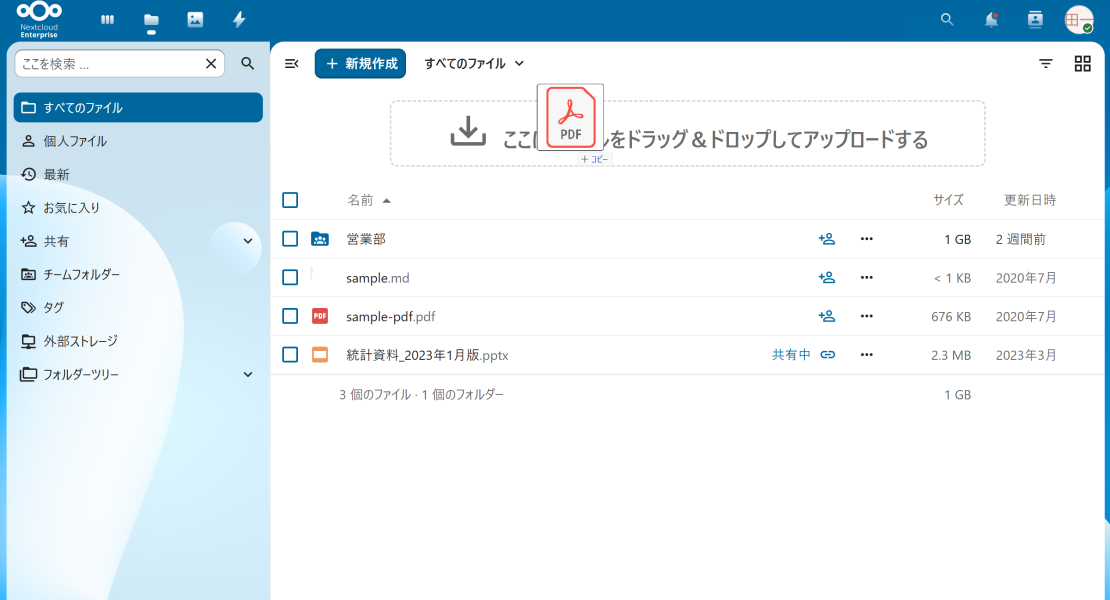Click the 新規作成 button
The width and height of the screenshot is (1110, 600).
tap(360, 64)
